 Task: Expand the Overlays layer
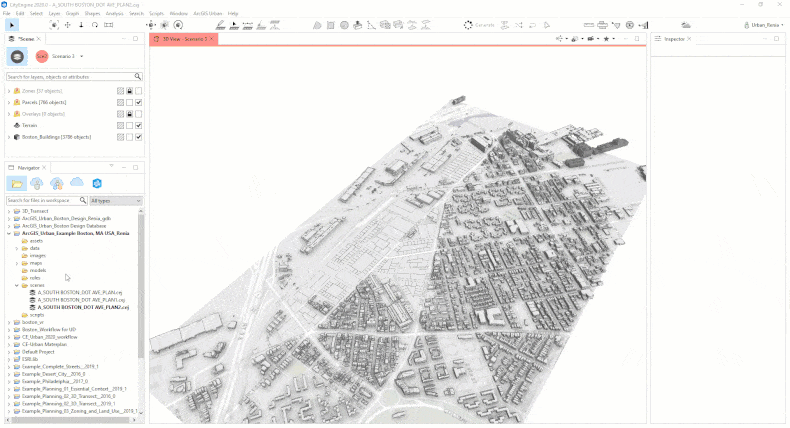(x=9, y=114)
